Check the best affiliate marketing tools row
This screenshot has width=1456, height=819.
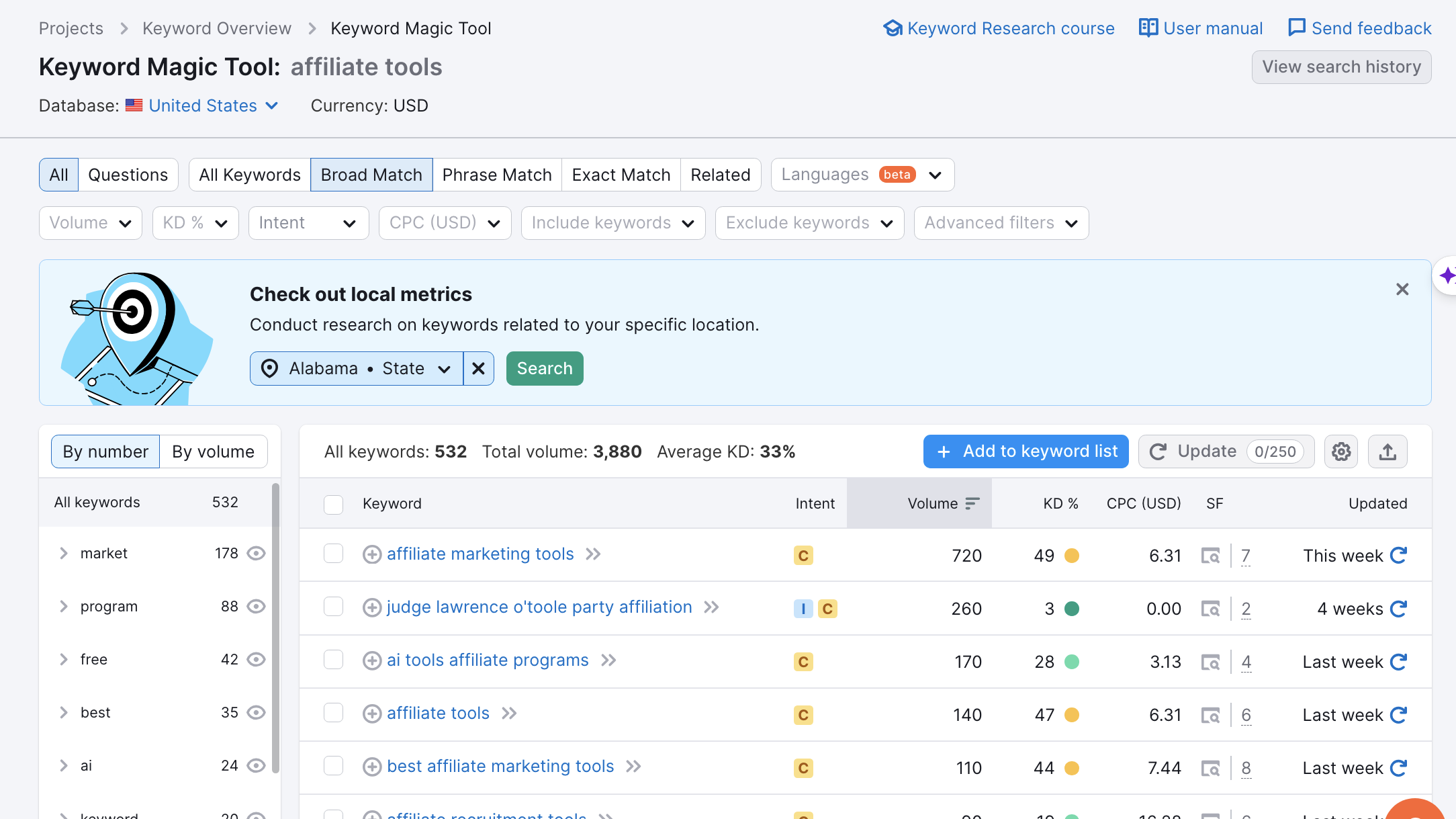333,766
